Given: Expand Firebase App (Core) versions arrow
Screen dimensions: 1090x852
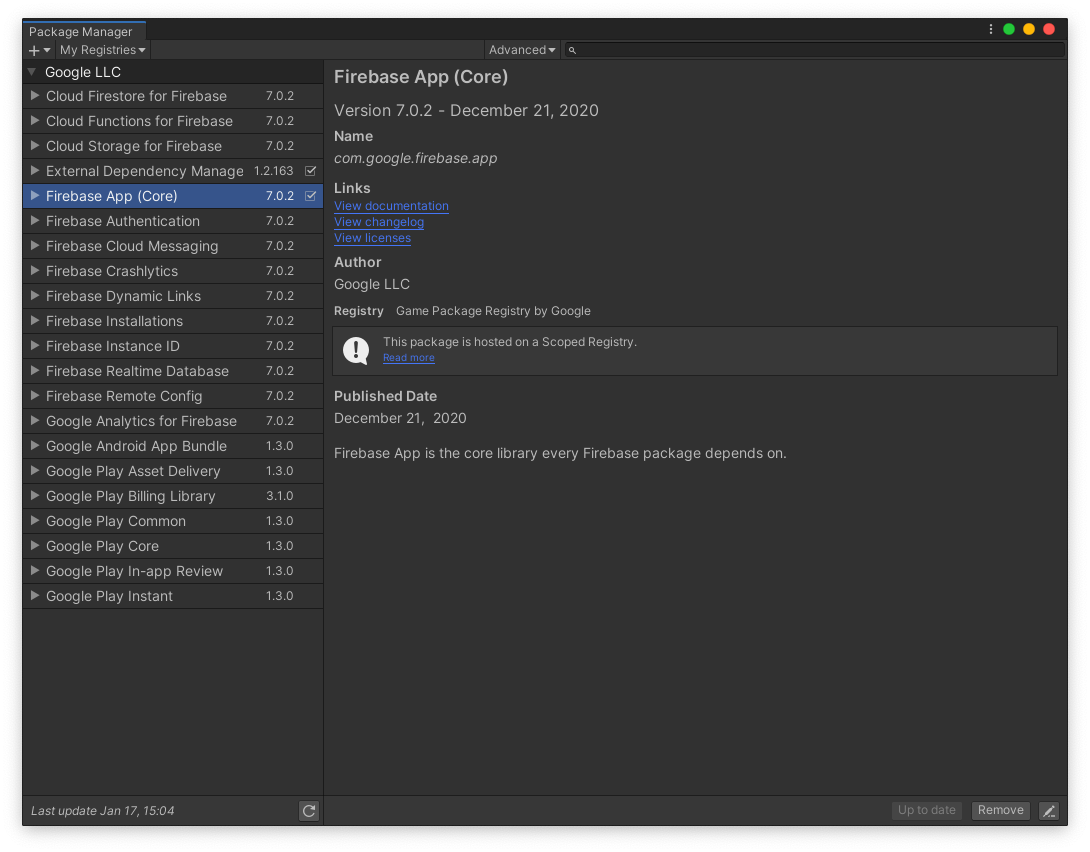Looking at the screenshot, I should pyautogui.click(x=34, y=196).
